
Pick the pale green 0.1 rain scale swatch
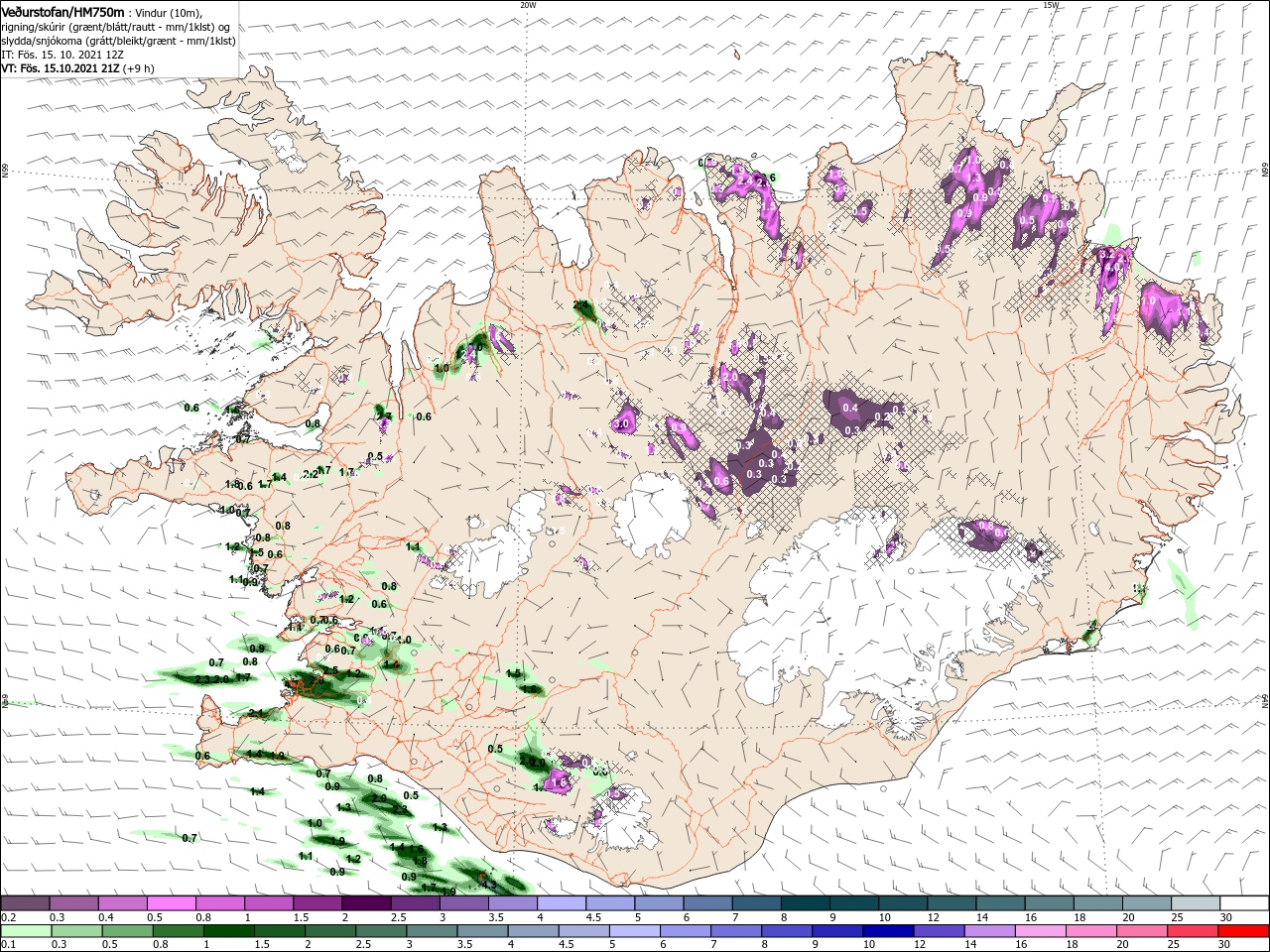[x=26, y=931]
